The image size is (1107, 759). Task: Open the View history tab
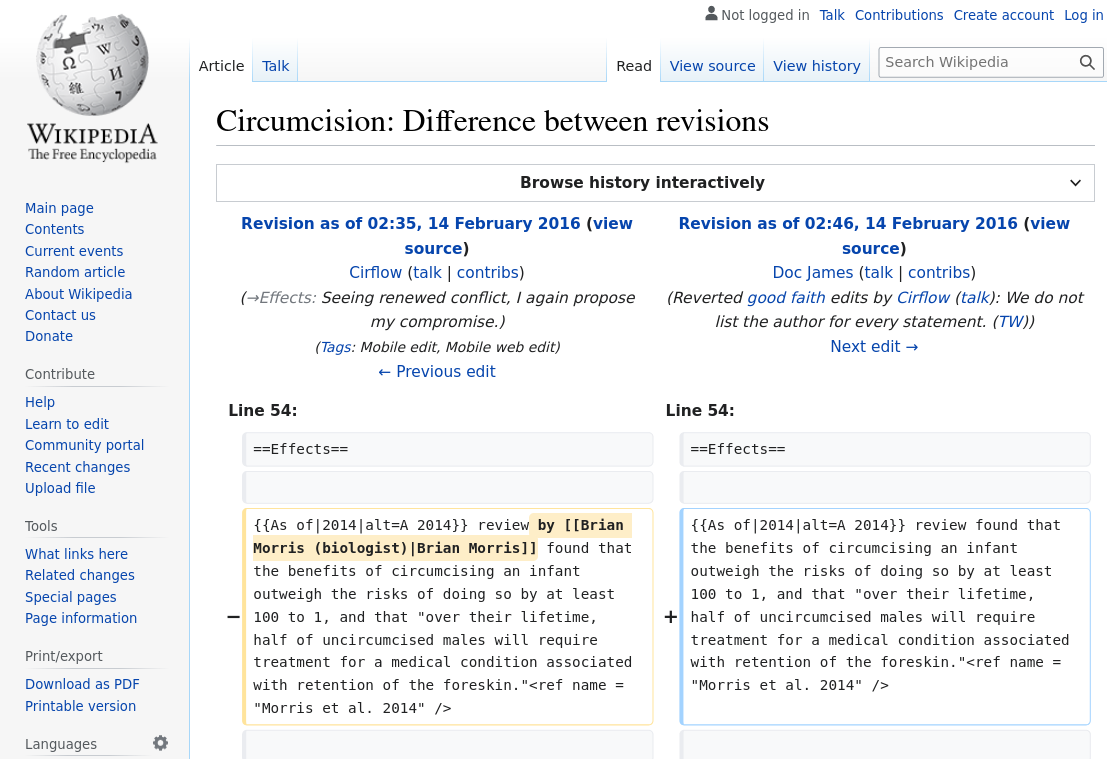click(816, 66)
